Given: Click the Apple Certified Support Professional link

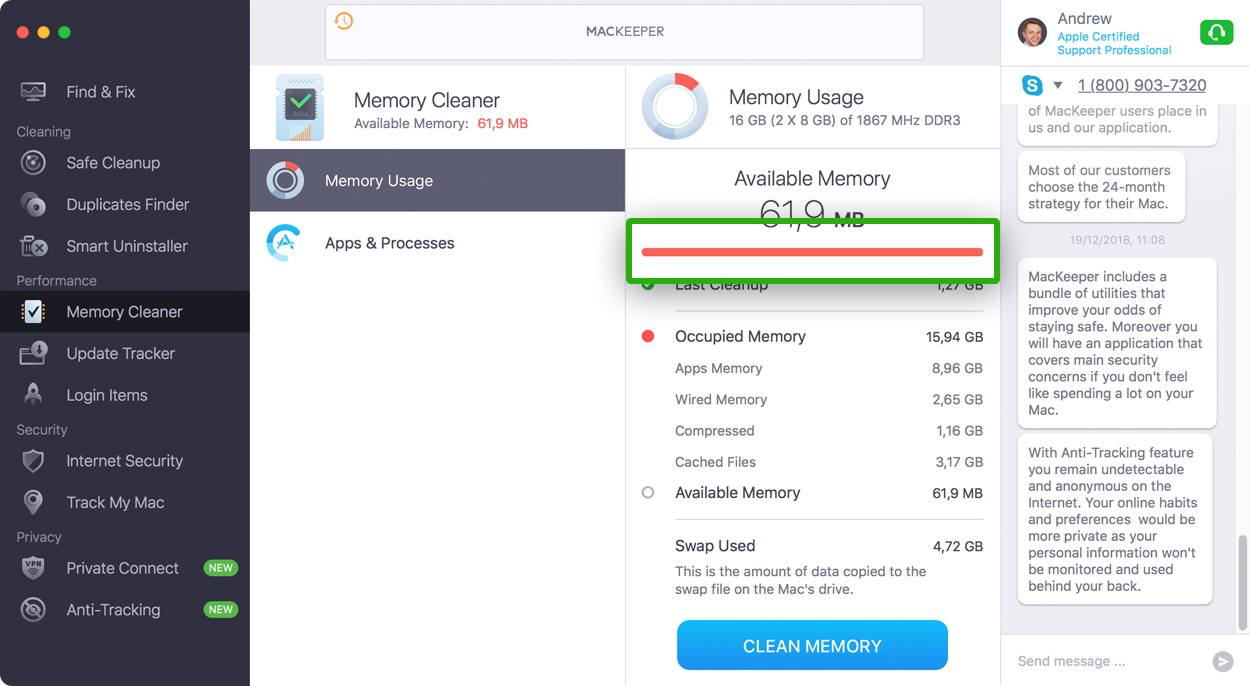Looking at the screenshot, I should (x=1114, y=43).
